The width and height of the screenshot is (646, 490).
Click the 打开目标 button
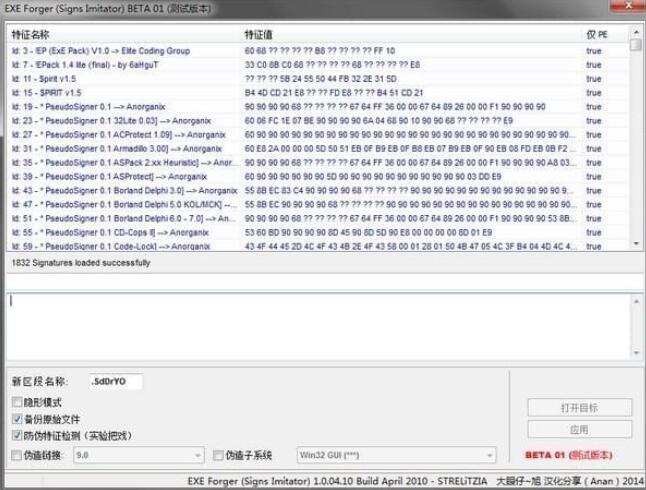pos(579,408)
